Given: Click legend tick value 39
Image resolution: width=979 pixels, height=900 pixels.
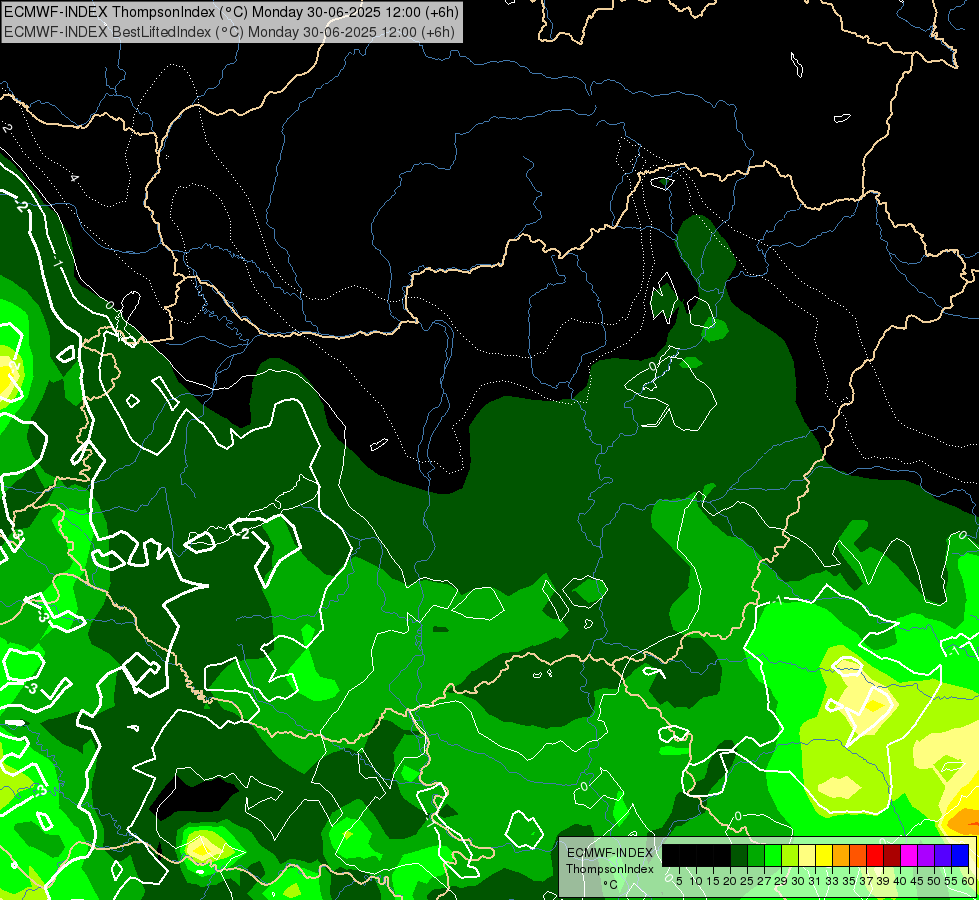Looking at the screenshot, I should tap(883, 881).
